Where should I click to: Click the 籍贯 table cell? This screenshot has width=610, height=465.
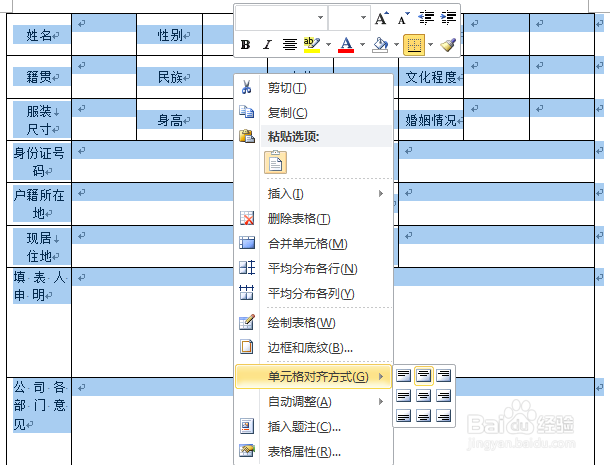tap(39, 77)
